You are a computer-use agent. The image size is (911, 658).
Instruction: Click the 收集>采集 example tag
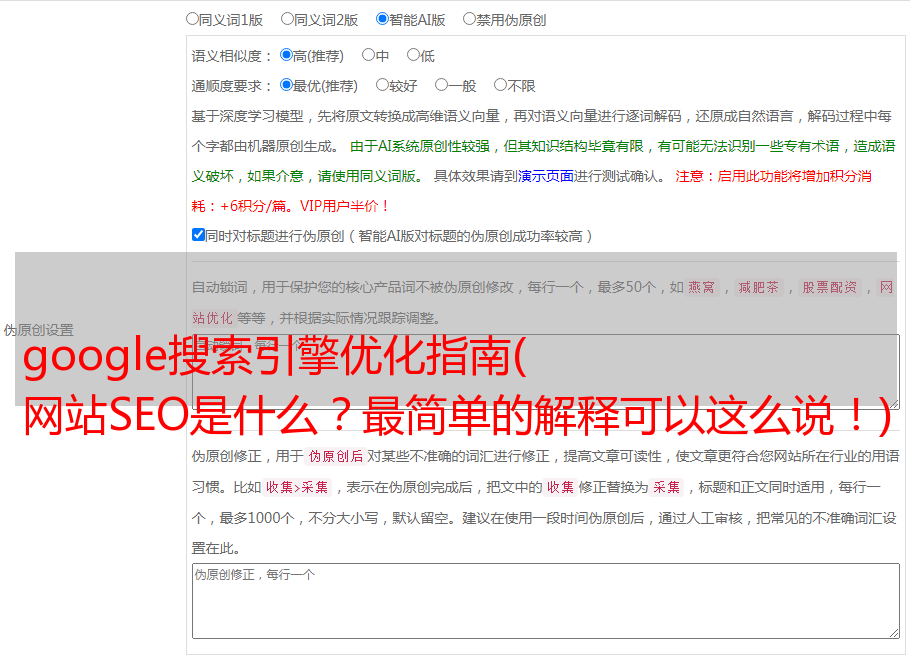[297, 487]
